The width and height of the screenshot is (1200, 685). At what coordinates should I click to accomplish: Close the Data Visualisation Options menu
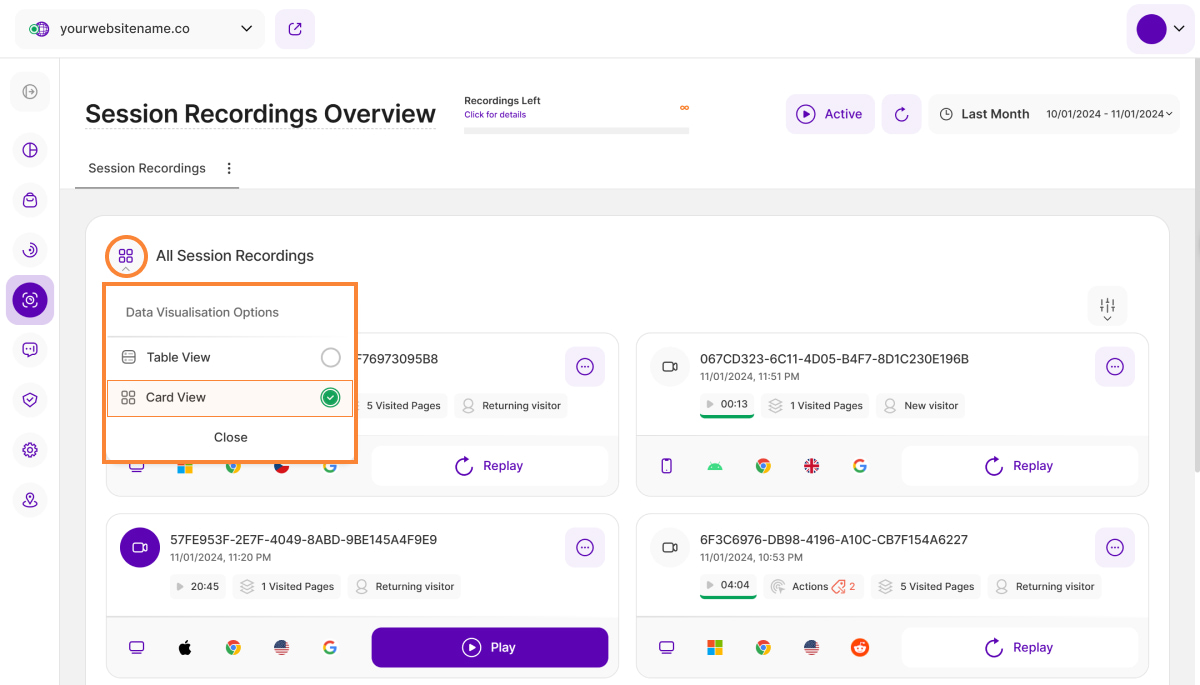[230, 437]
